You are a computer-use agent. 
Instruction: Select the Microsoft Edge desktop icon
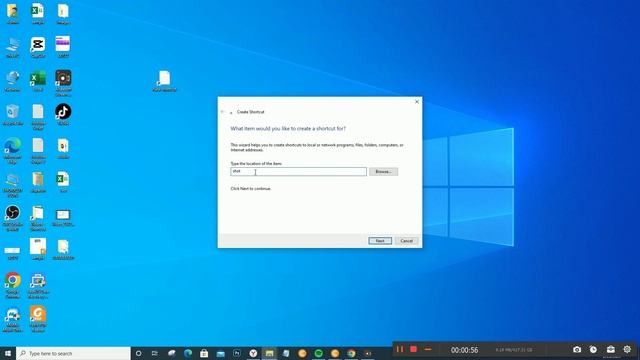pyautogui.click(x=13, y=151)
